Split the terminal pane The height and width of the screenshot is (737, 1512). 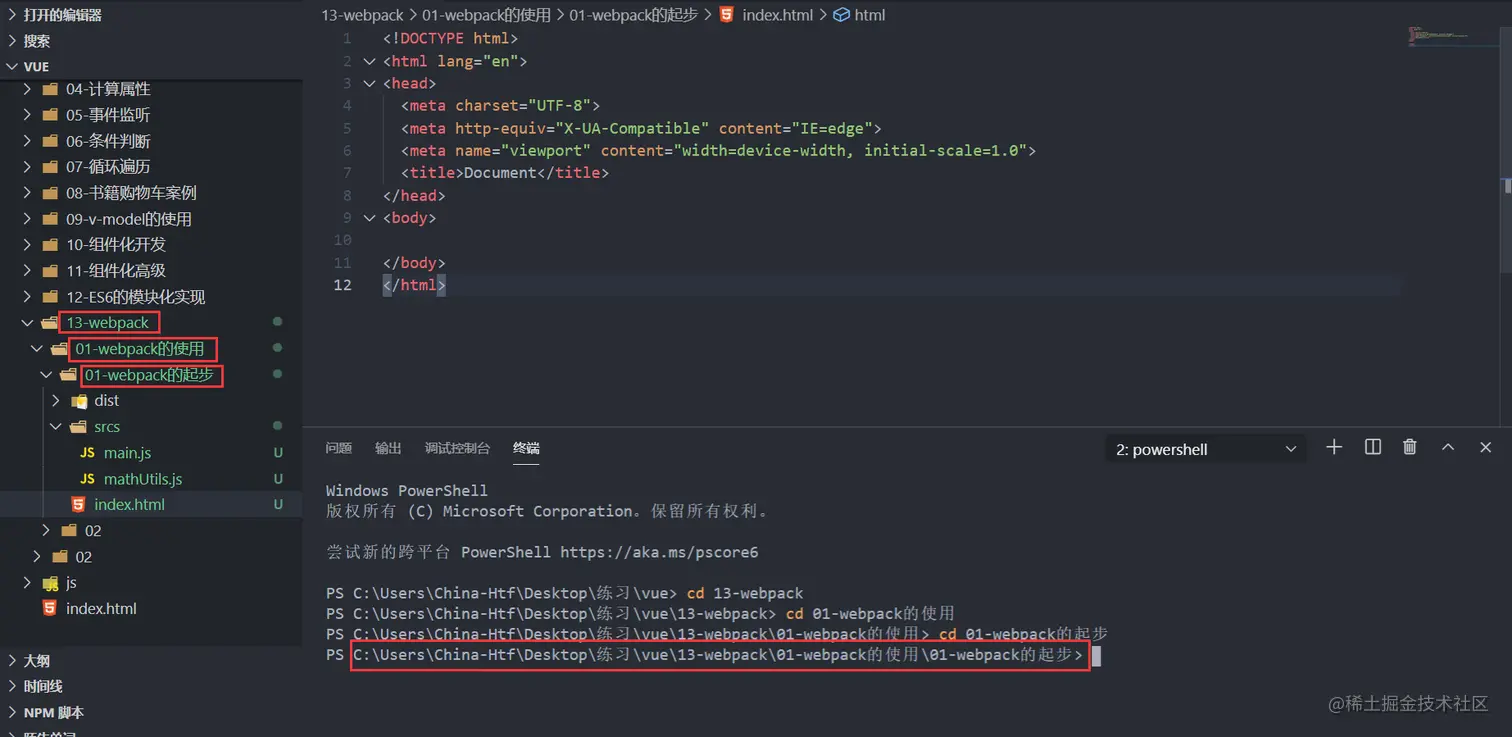click(x=1372, y=447)
